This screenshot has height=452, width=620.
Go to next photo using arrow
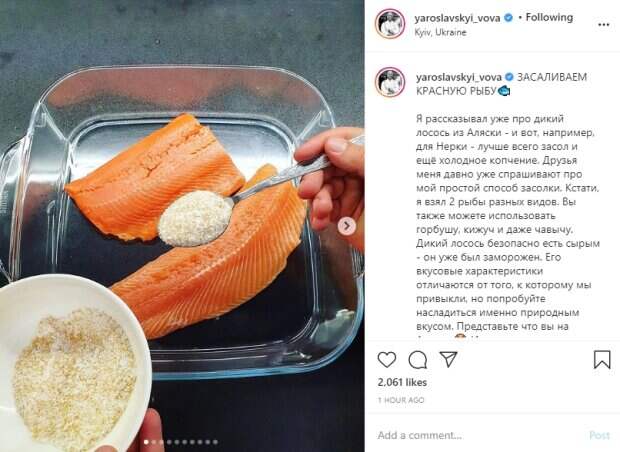(x=347, y=226)
